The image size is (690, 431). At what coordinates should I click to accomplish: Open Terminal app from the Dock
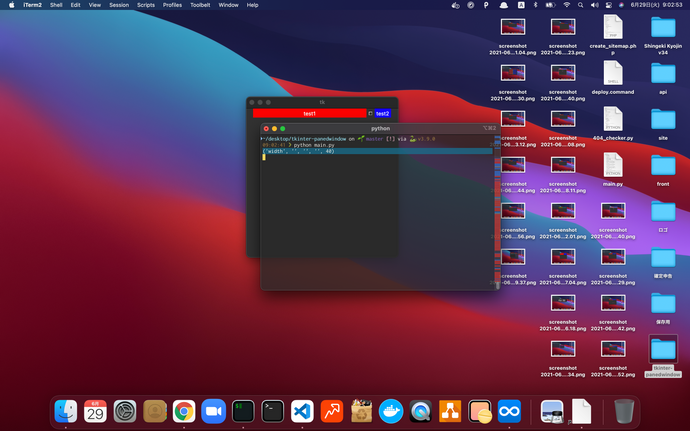(272, 411)
